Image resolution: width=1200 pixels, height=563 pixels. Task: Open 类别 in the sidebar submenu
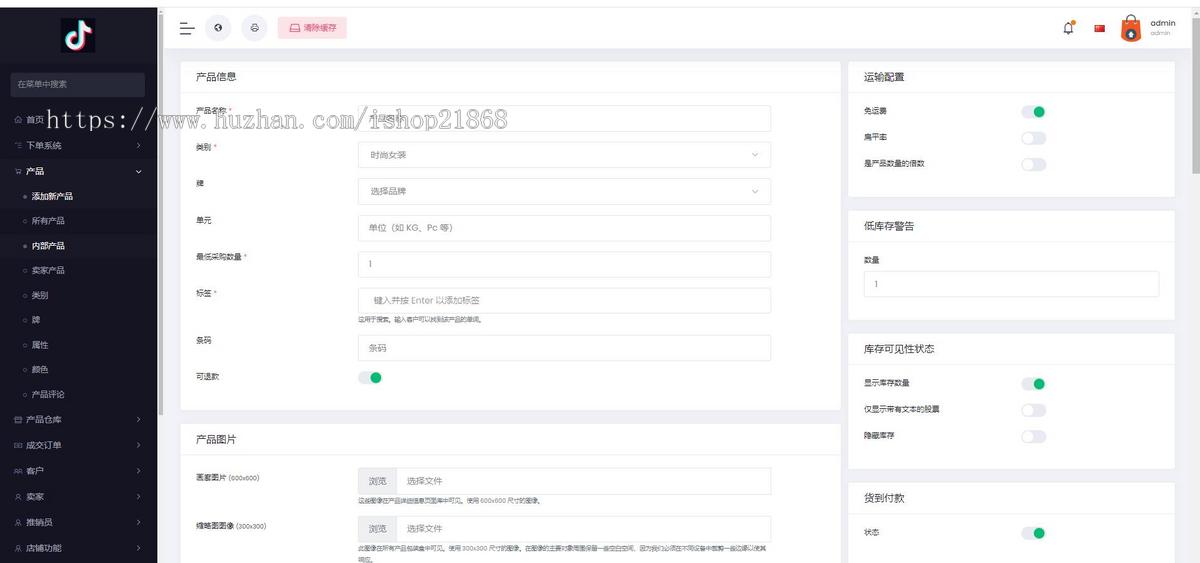pyautogui.click(x=40, y=295)
